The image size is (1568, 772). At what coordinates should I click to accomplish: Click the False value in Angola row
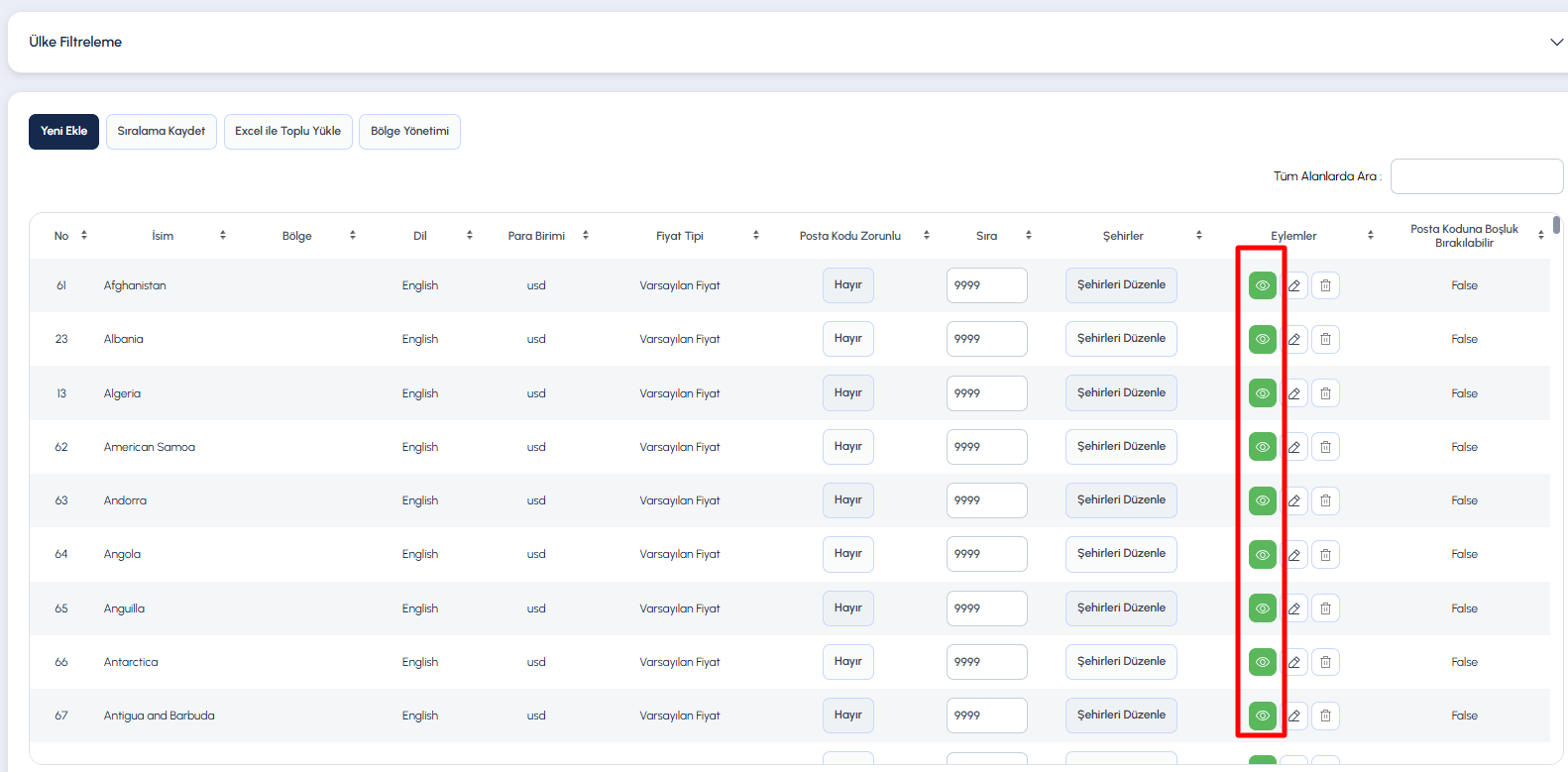[1464, 554]
